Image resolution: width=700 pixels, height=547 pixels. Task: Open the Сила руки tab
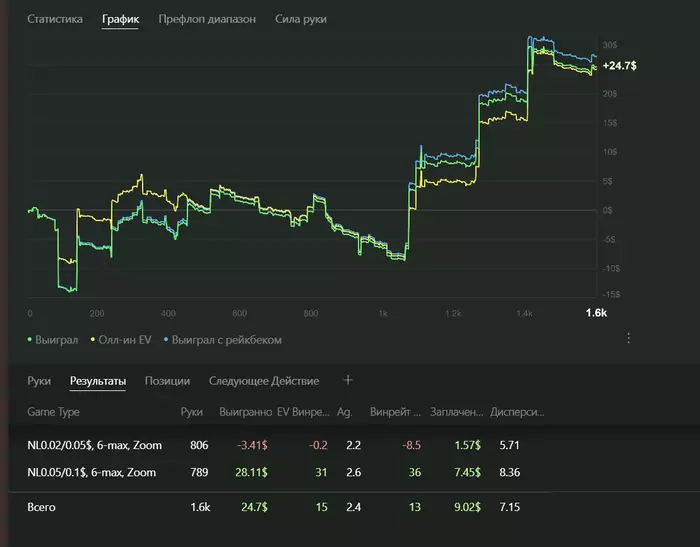[301, 19]
